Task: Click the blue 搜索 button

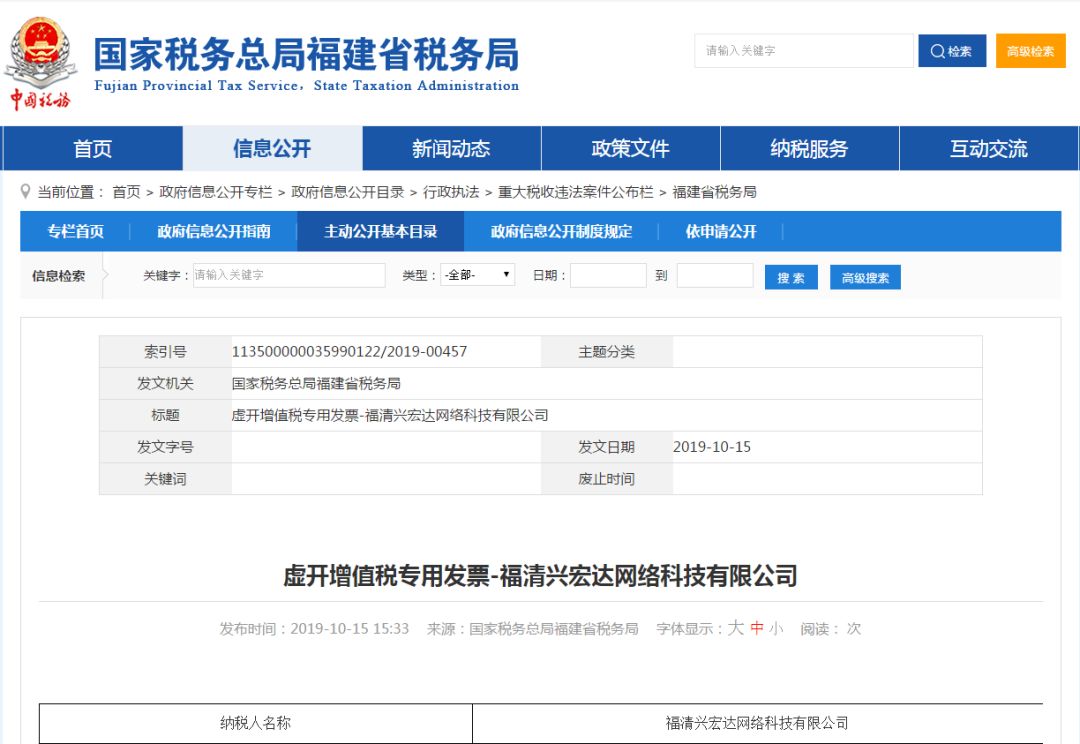Action: click(791, 278)
